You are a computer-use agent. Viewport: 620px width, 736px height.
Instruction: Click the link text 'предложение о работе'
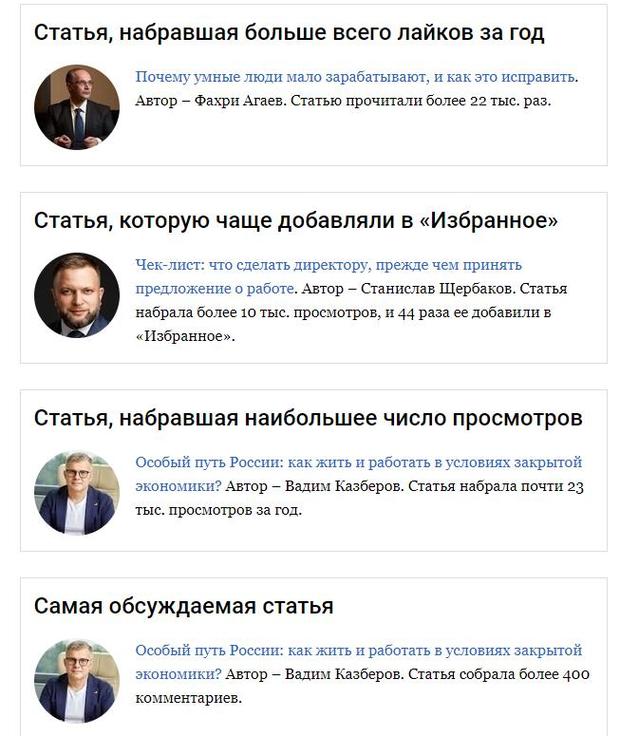tap(215, 289)
